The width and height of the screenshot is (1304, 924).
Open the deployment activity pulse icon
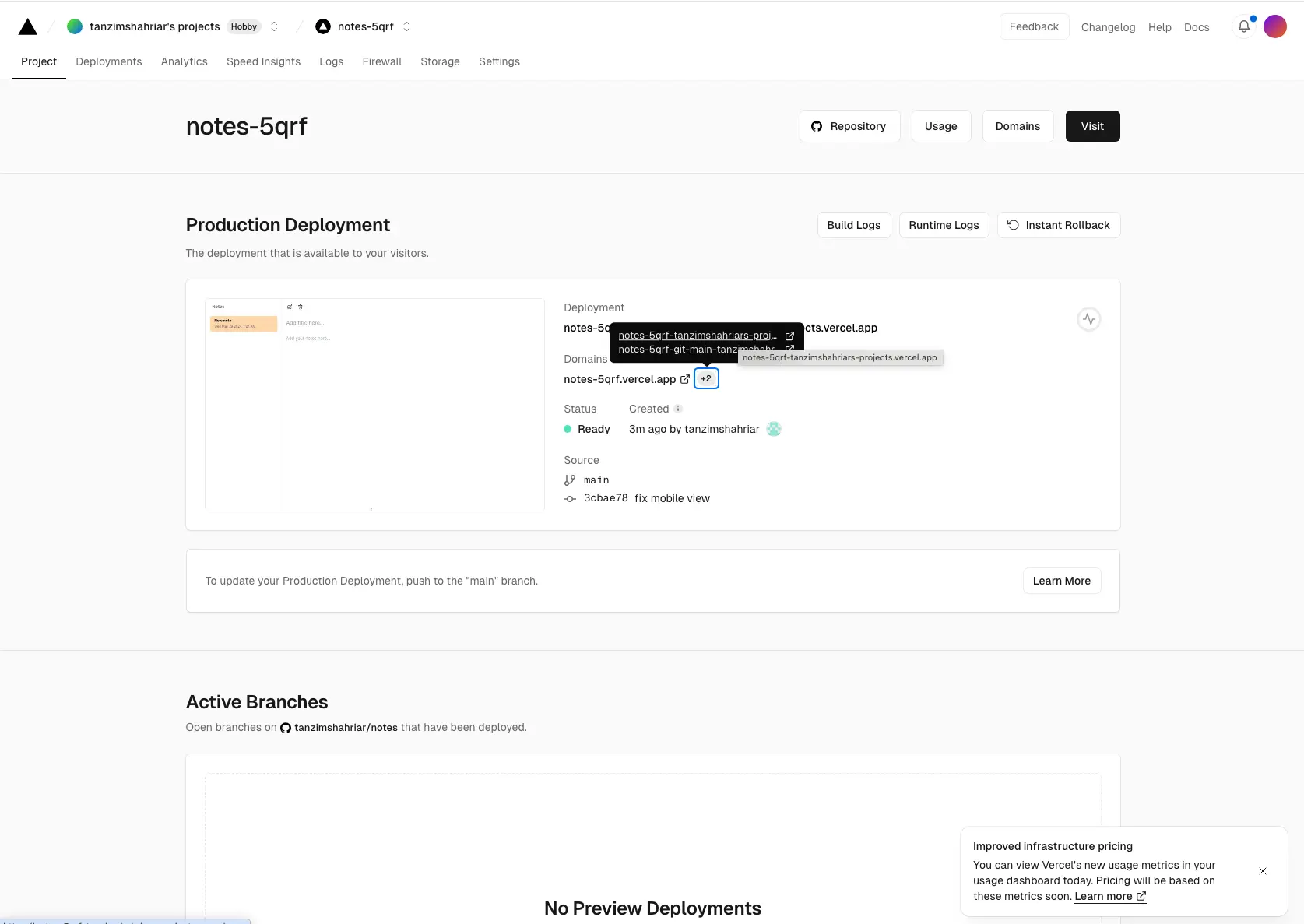(x=1089, y=319)
